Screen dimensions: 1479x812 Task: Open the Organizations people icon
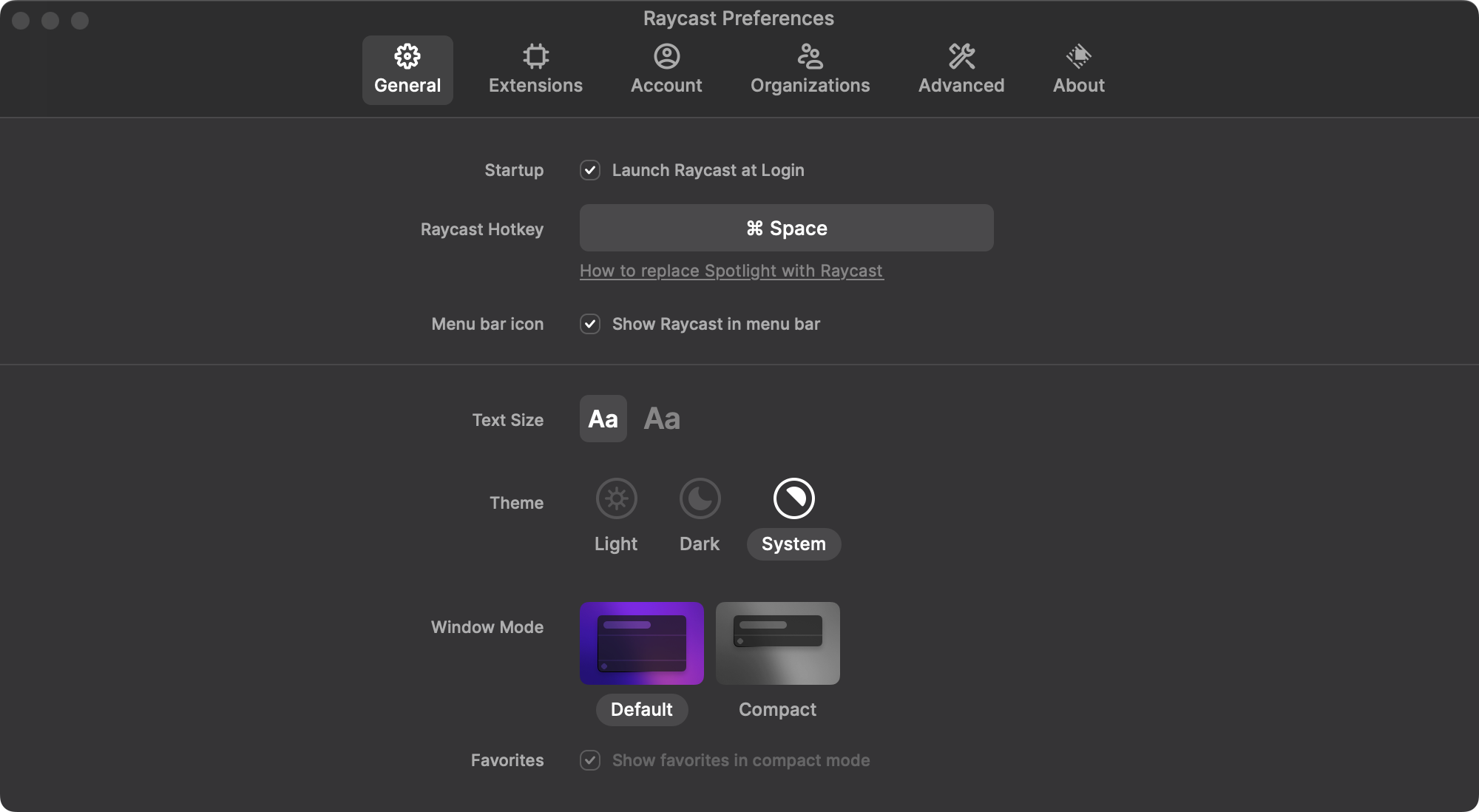pos(810,56)
